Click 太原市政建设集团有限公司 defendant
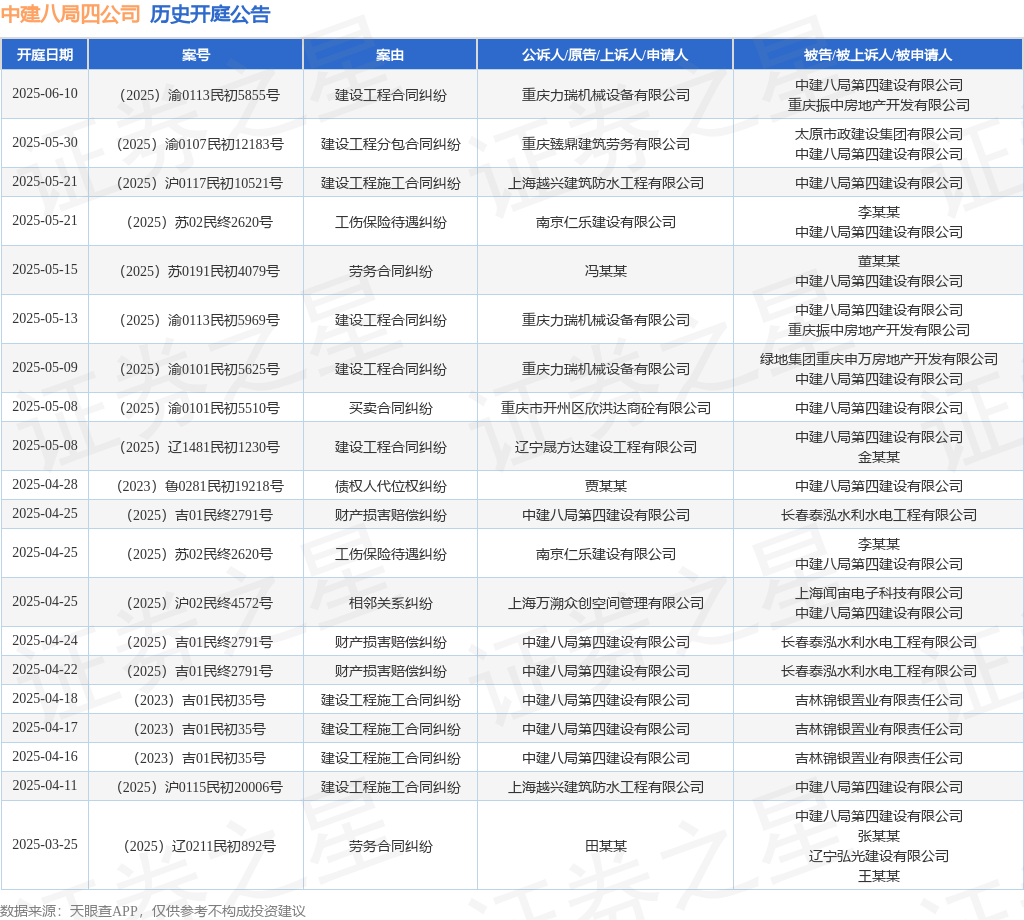The width and height of the screenshot is (1024, 920). tap(878, 134)
